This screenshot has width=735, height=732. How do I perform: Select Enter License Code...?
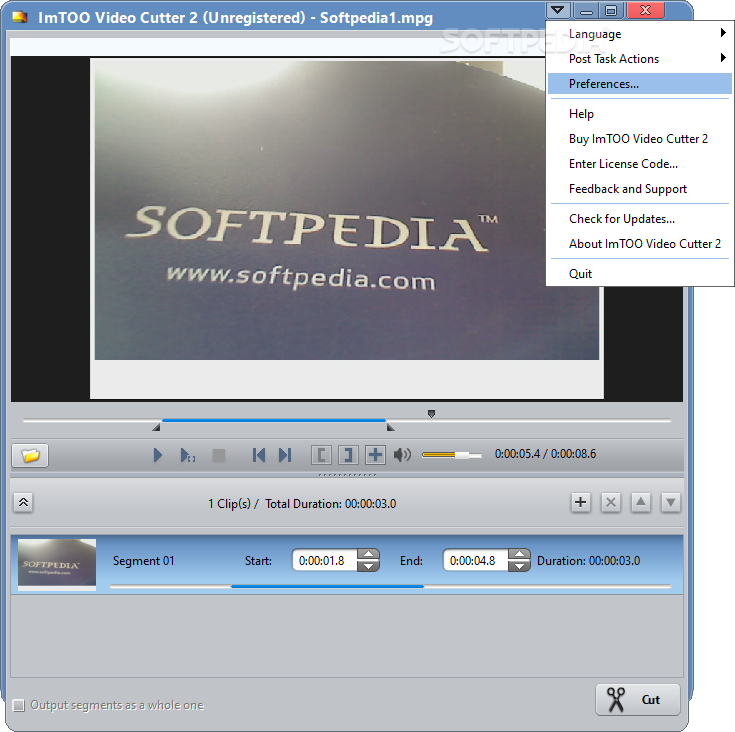click(640, 164)
